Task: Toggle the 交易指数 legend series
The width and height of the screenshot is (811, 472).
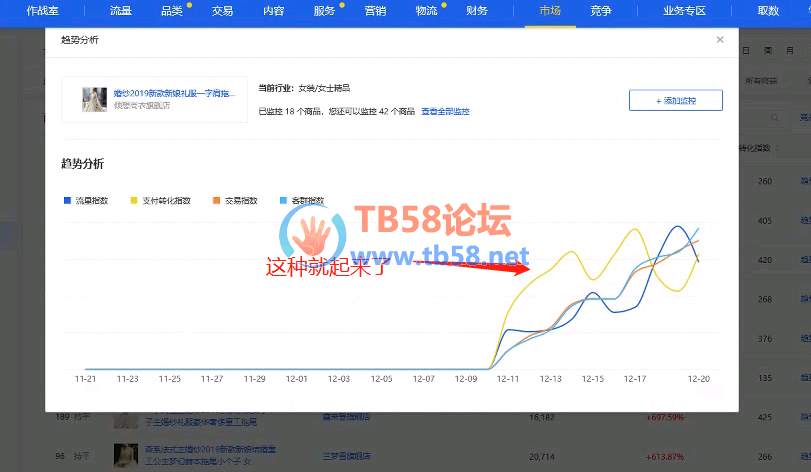Action: [235, 200]
